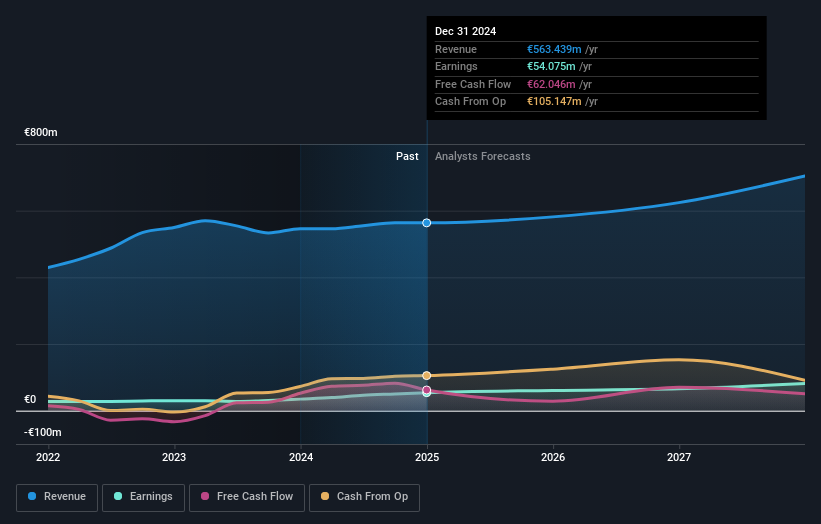The width and height of the screenshot is (821, 524).
Task: Click the Analysts Forecasts label
Action: point(483,156)
